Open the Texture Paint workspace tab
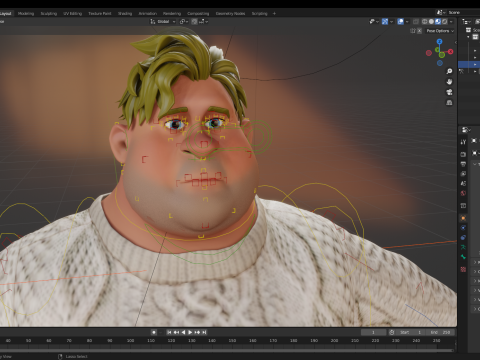The height and width of the screenshot is (360, 480). point(100,13)
